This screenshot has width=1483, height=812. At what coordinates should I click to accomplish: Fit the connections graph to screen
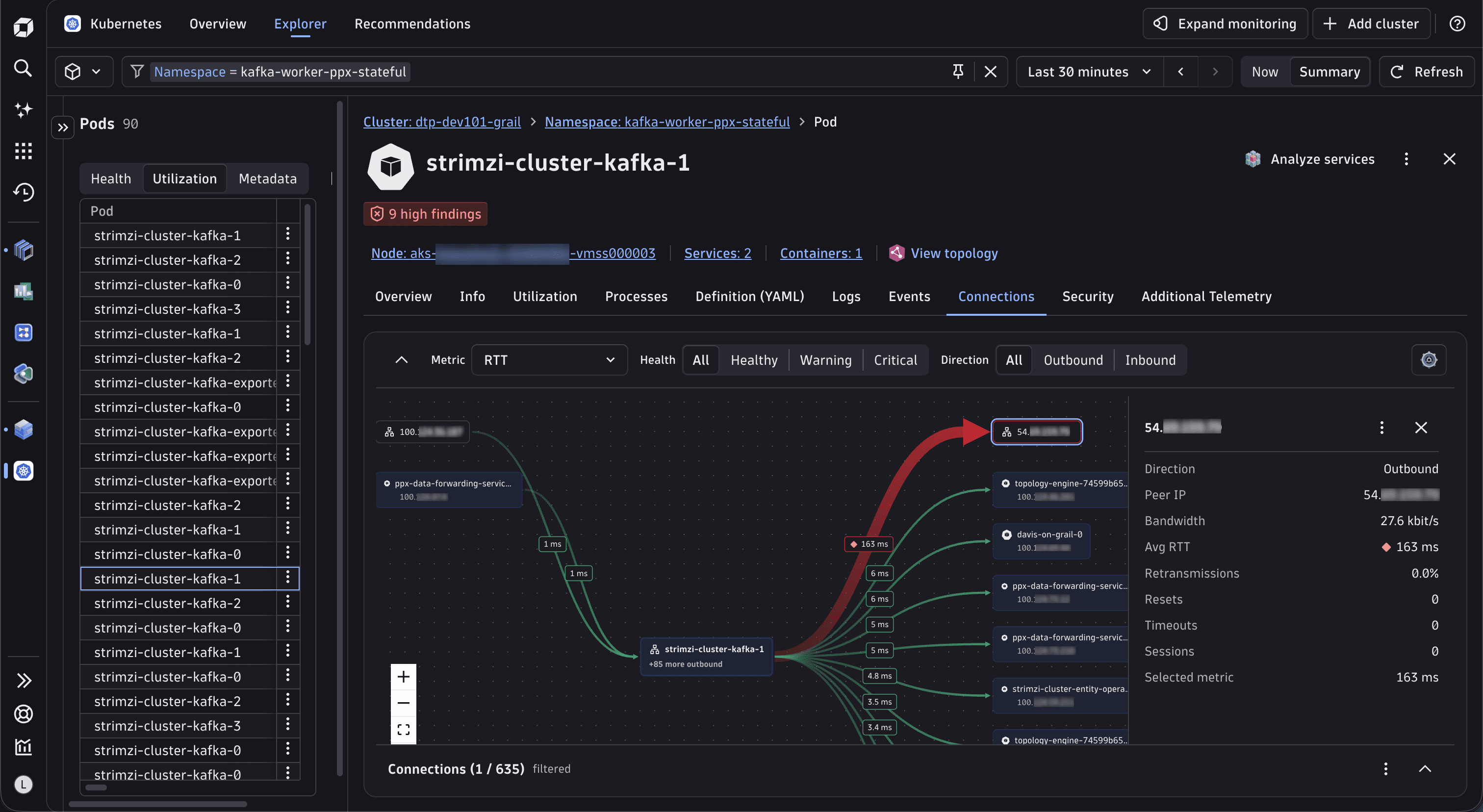click(404, 730)
